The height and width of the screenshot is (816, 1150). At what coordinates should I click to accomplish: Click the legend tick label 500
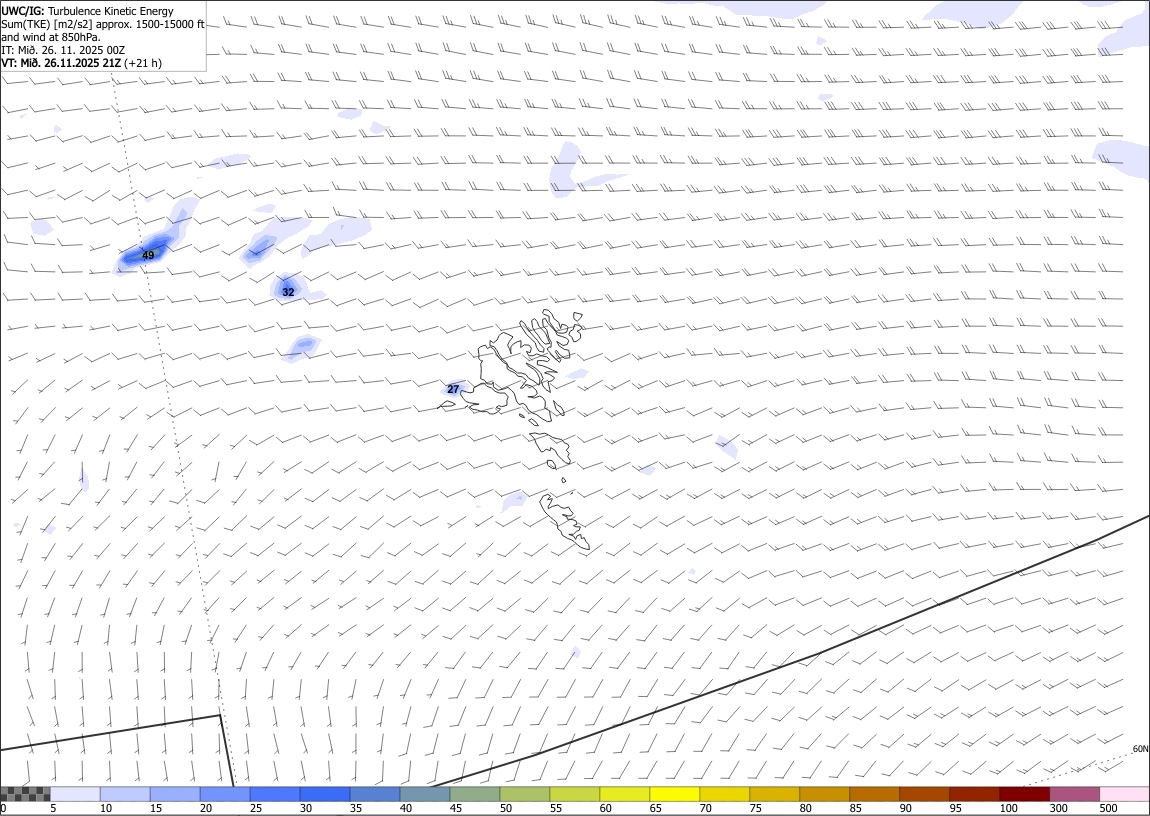(x=1108, y=808)
